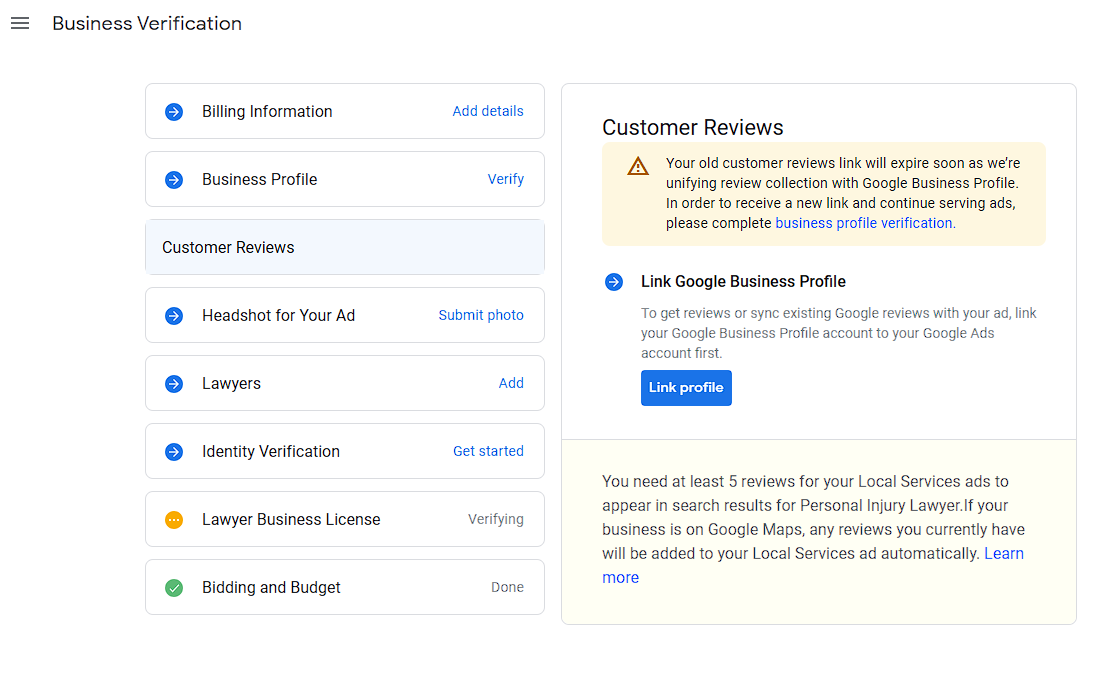Click the Link profile button
Viewport: 1113px width, 673px height.
pos(686,388)
